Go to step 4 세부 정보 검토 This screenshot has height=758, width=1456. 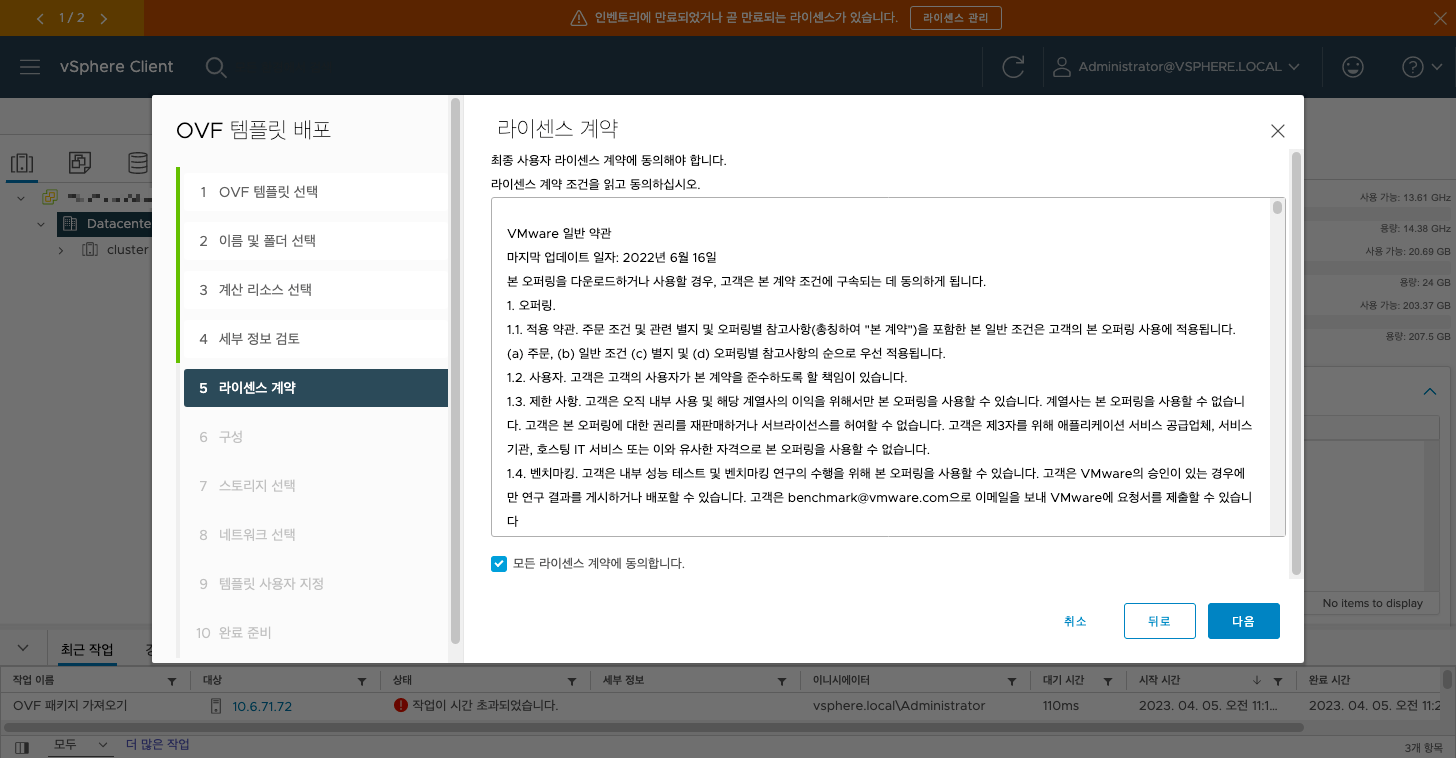pyautogui.click(x=314, y=339)
